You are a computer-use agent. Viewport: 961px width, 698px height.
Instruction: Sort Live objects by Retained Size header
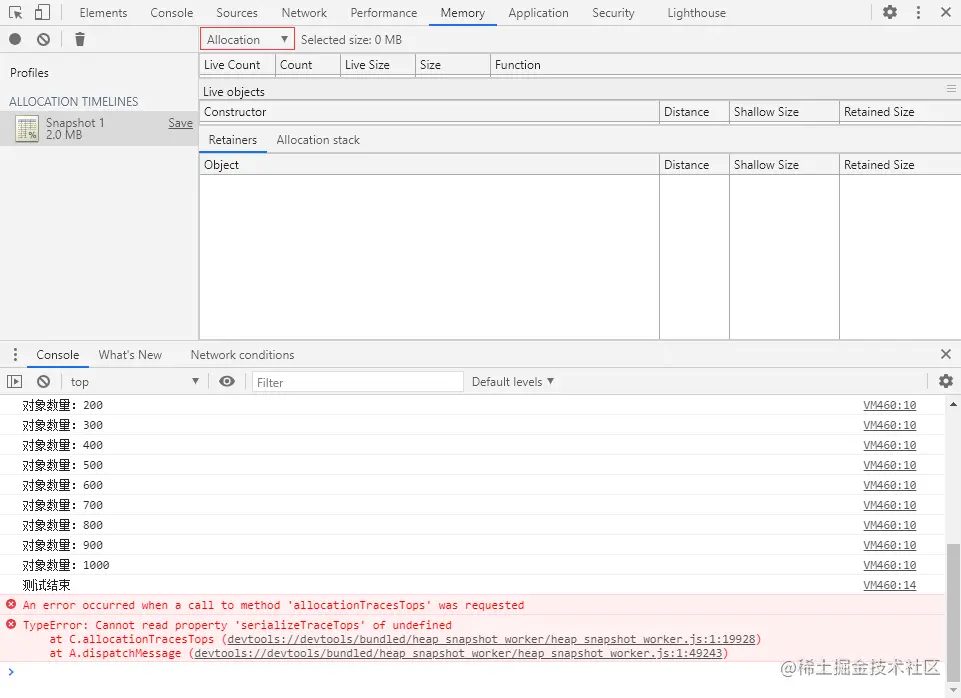[x=900, y=112]
